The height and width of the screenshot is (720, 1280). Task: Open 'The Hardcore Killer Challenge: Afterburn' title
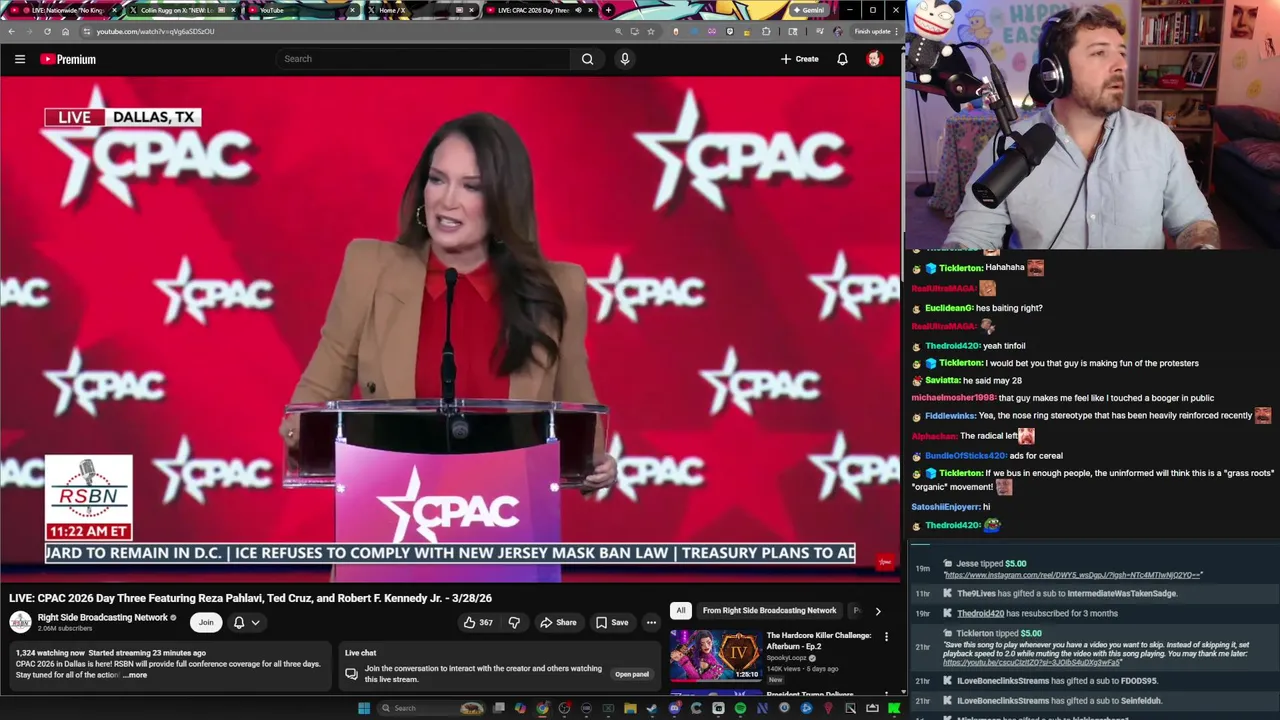tap(819, 641)
